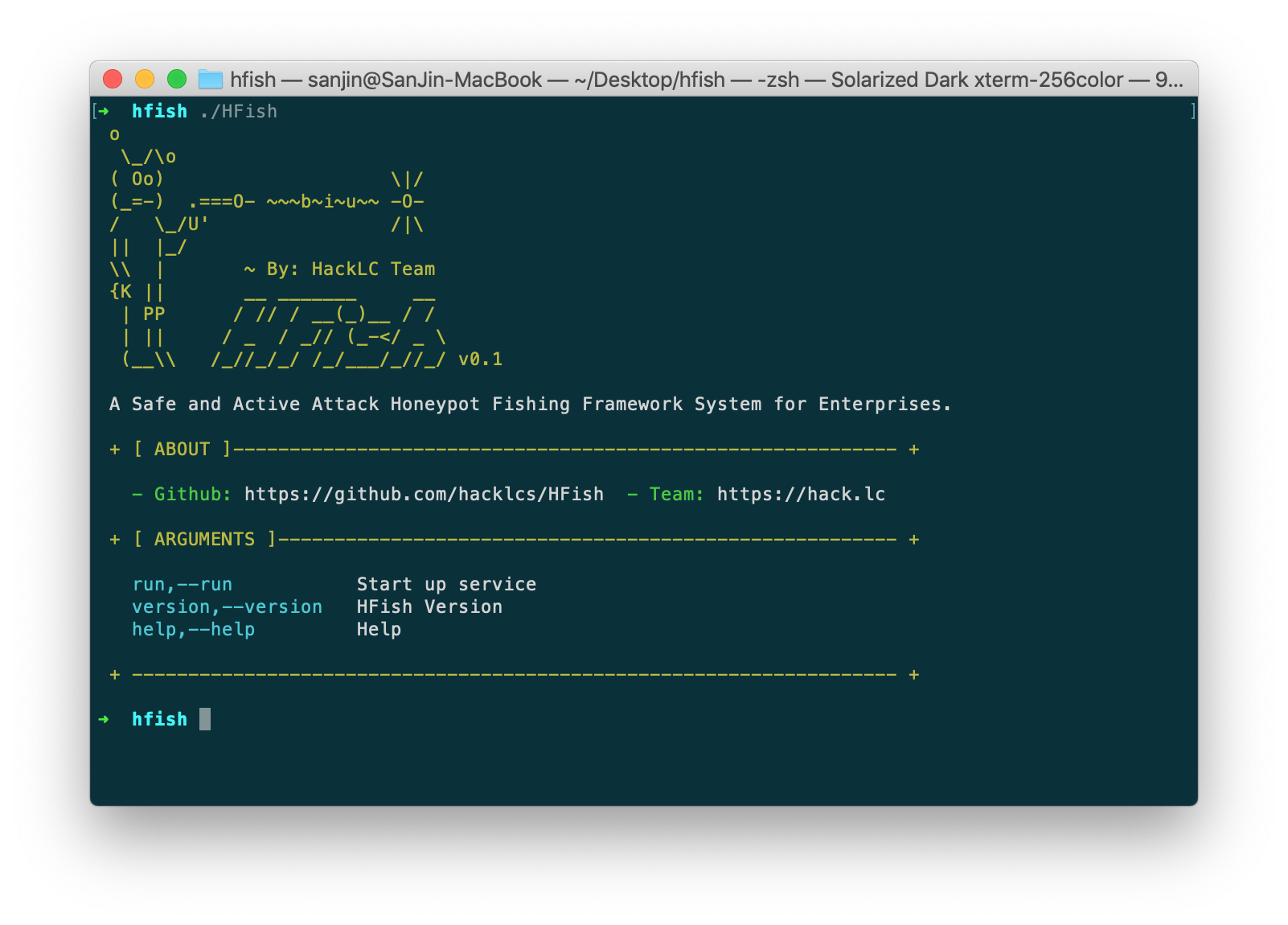Click the '~~~b~i~u~~' ASCII text
Screen dimensions: 1288x925
tap(322, 201)
